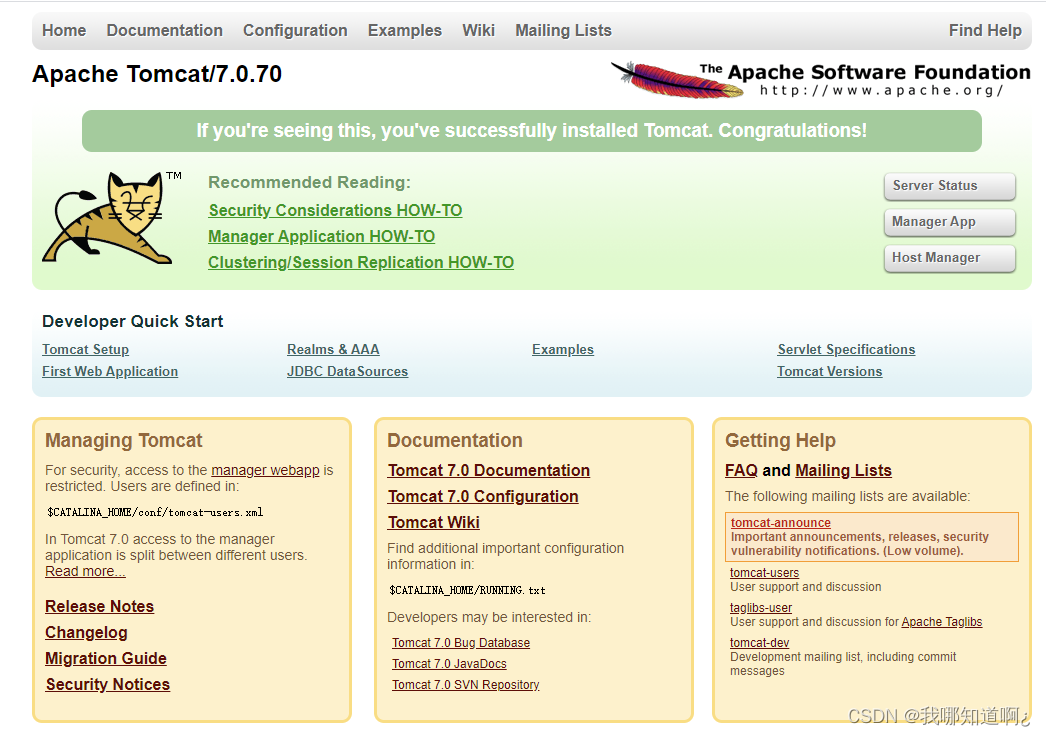Click the Server Status button

(x=949, y=186)
